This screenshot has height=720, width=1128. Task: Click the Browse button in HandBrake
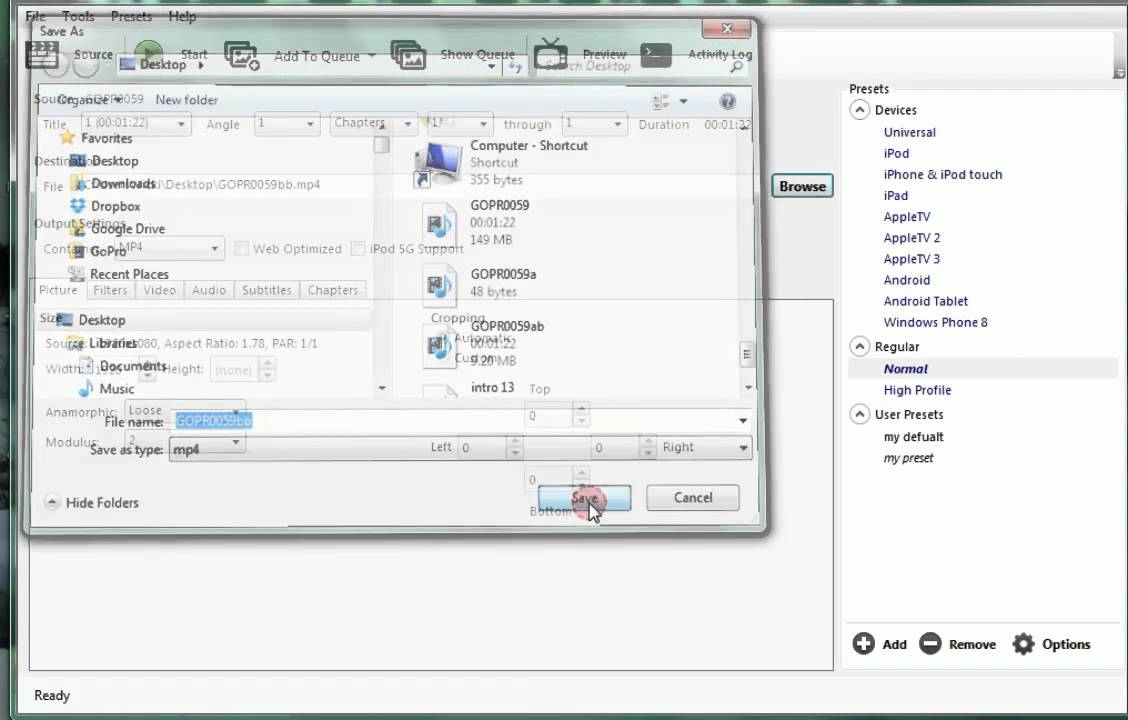[x=802, y=186]
